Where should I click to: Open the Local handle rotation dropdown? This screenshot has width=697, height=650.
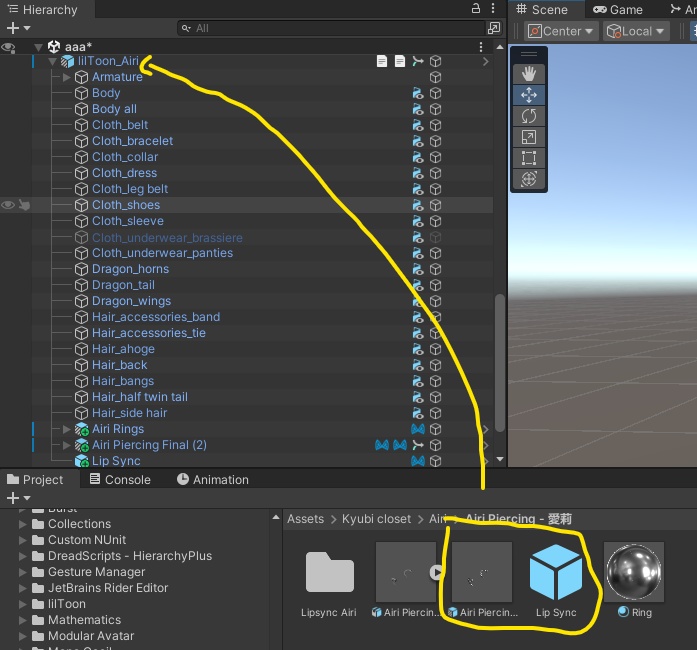636,31
